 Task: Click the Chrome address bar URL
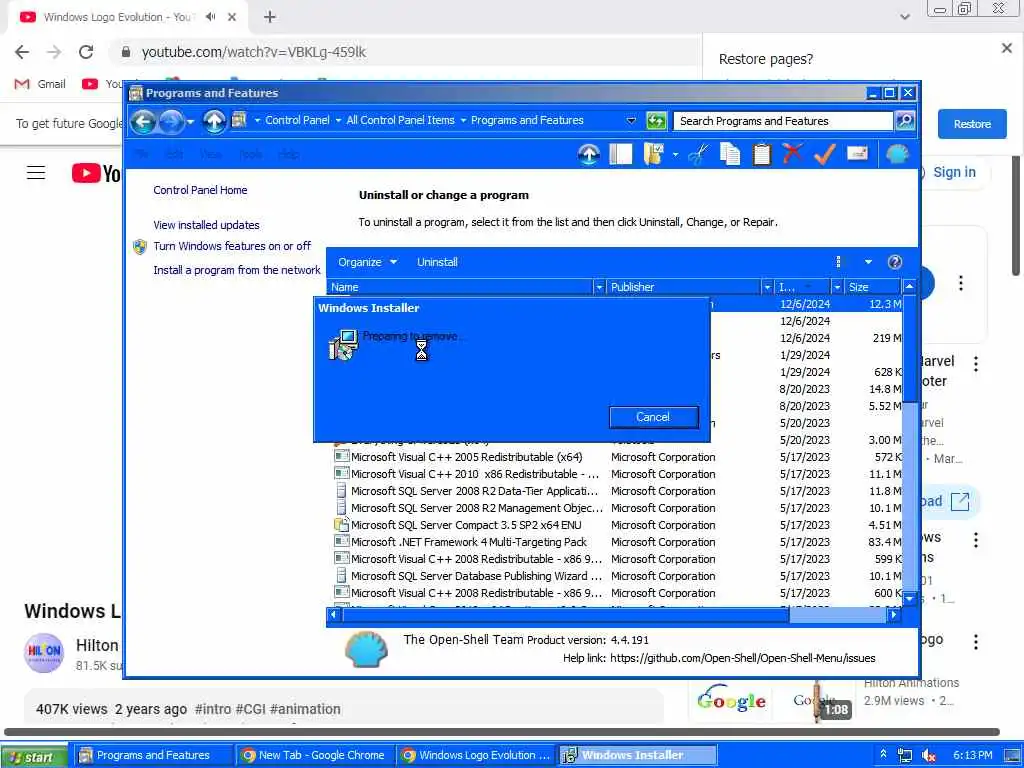pos(253,52)
